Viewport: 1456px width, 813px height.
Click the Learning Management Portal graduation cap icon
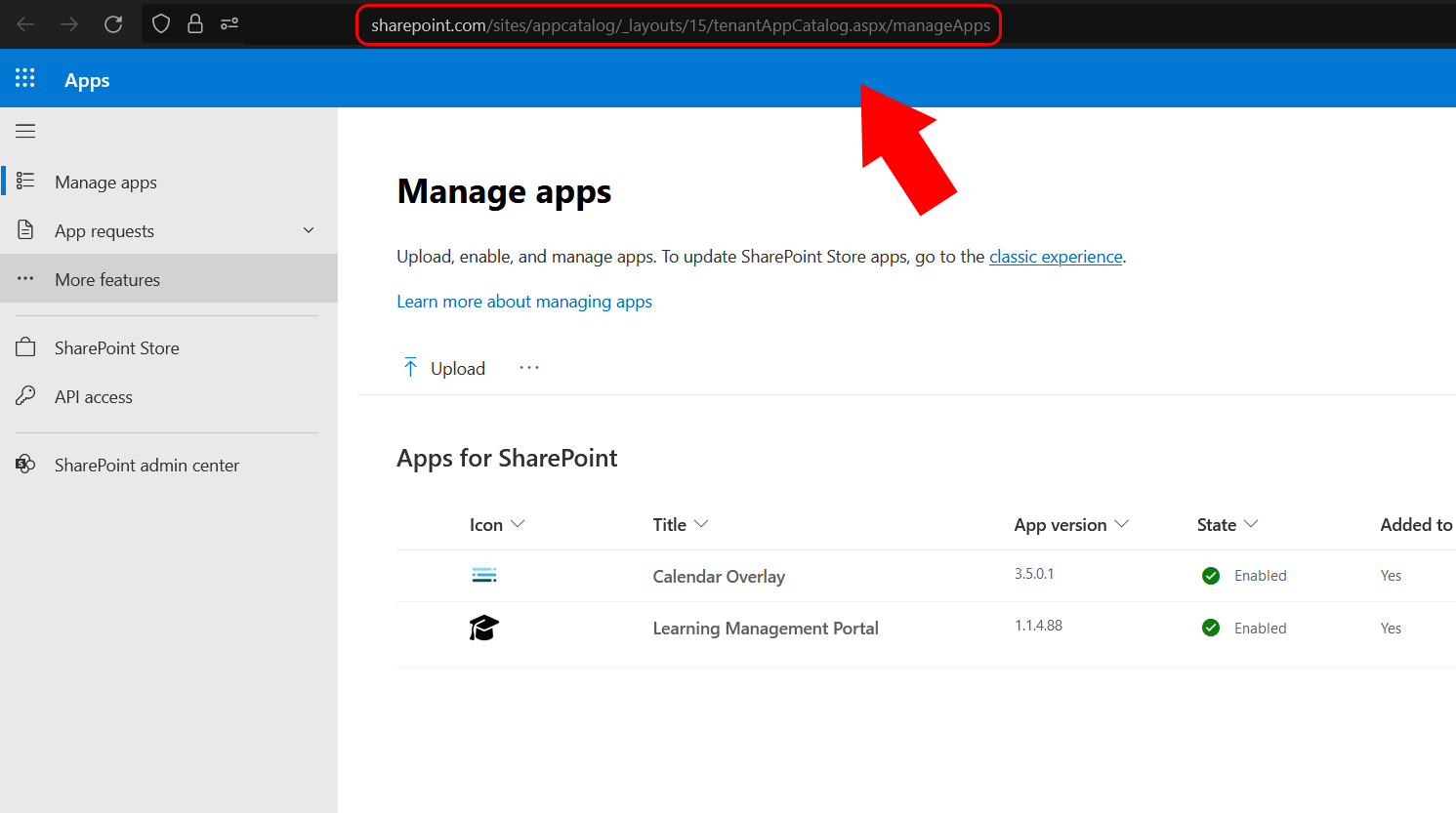click(483, 628)
